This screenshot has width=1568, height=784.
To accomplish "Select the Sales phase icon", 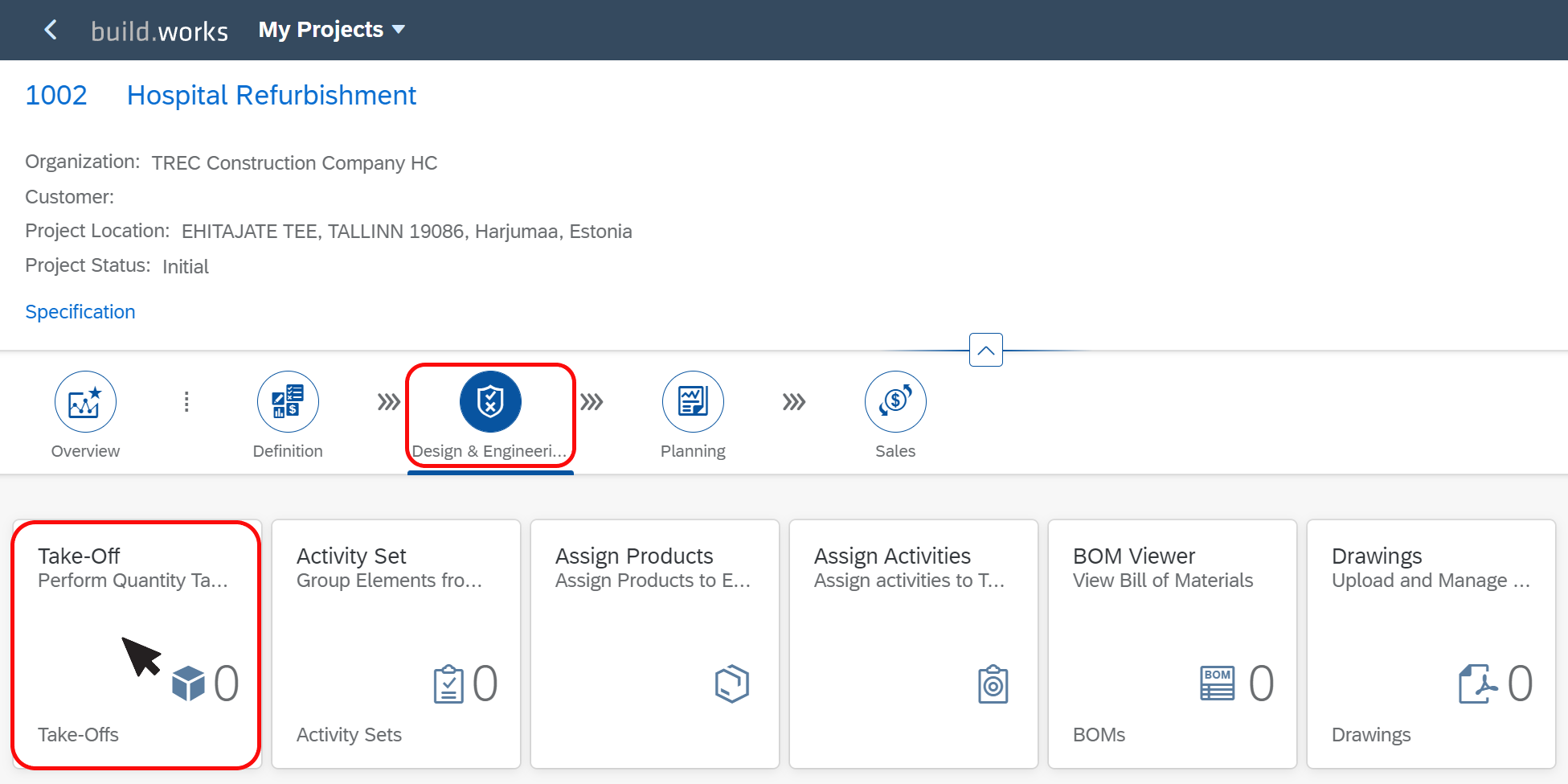I will tap(895, 401).
